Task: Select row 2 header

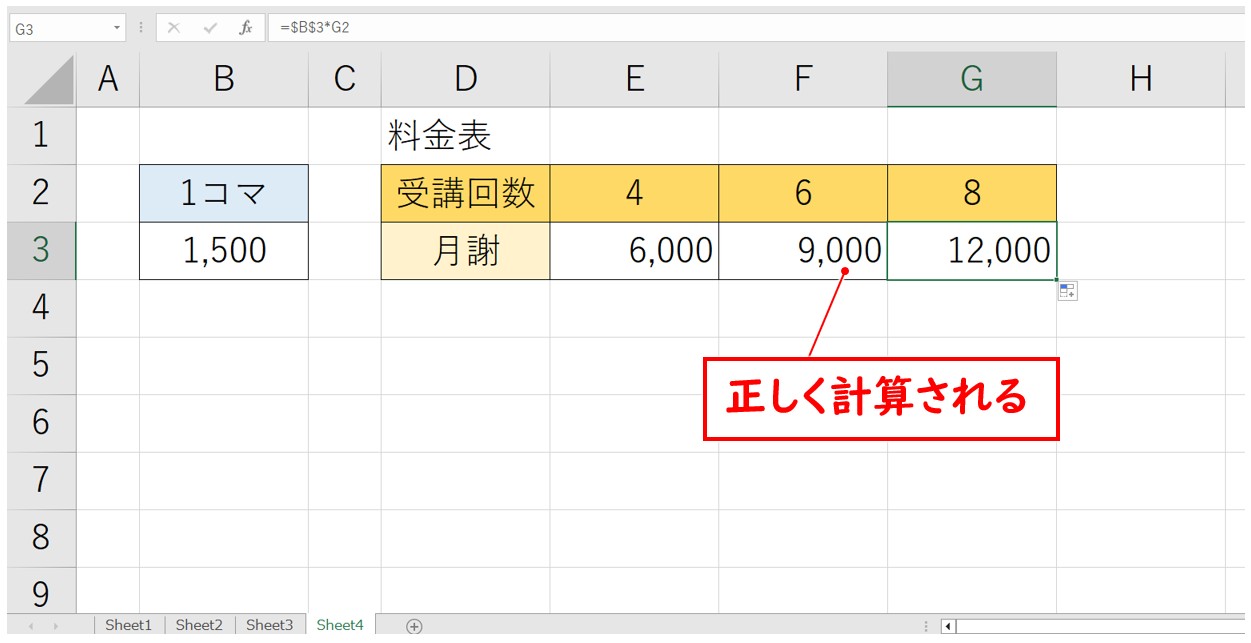Action: [x=41, y=193]
